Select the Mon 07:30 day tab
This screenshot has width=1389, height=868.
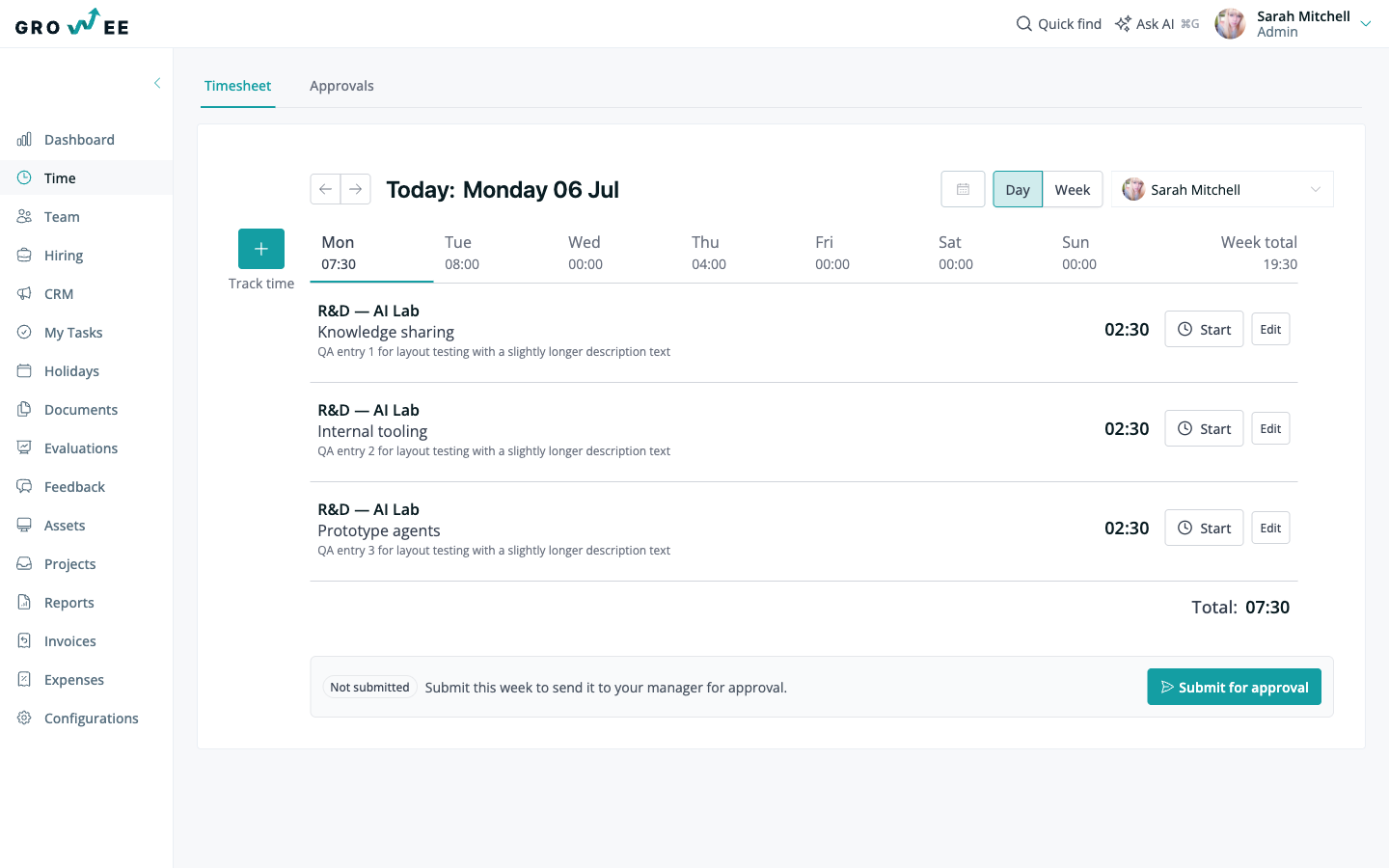pos(371,253)
